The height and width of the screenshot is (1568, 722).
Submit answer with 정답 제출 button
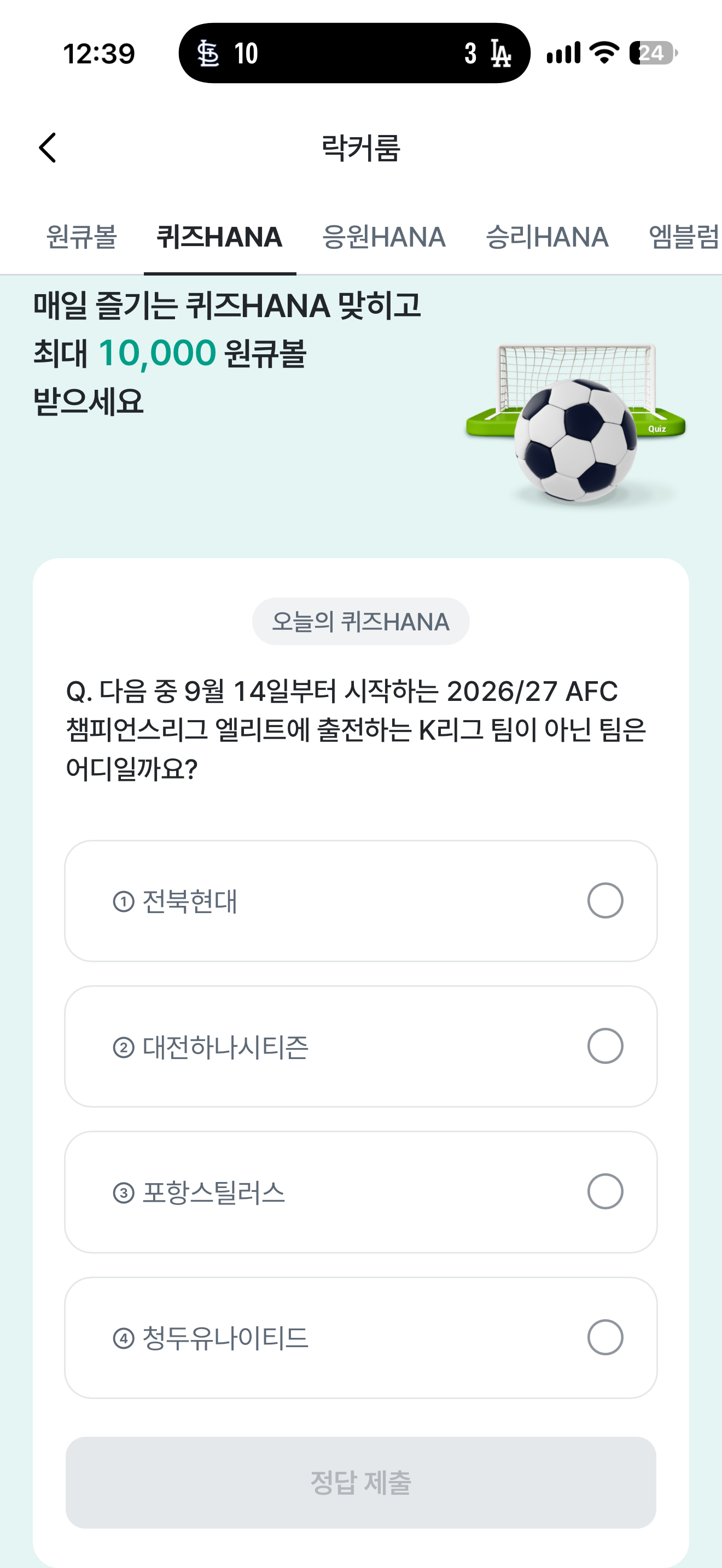(361, 1482)
